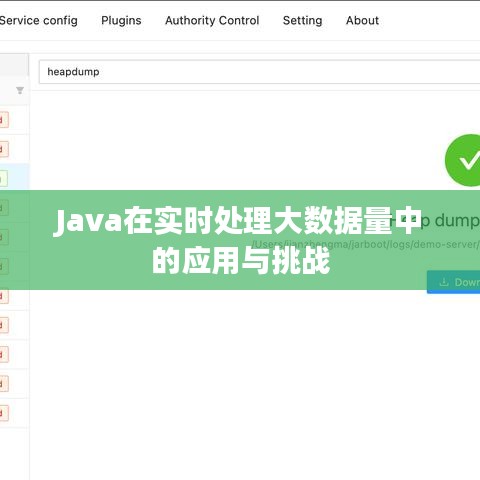Click the Download heap dump button
The width and height of the screenshot is (480, 480).
[x=454, y=282]
